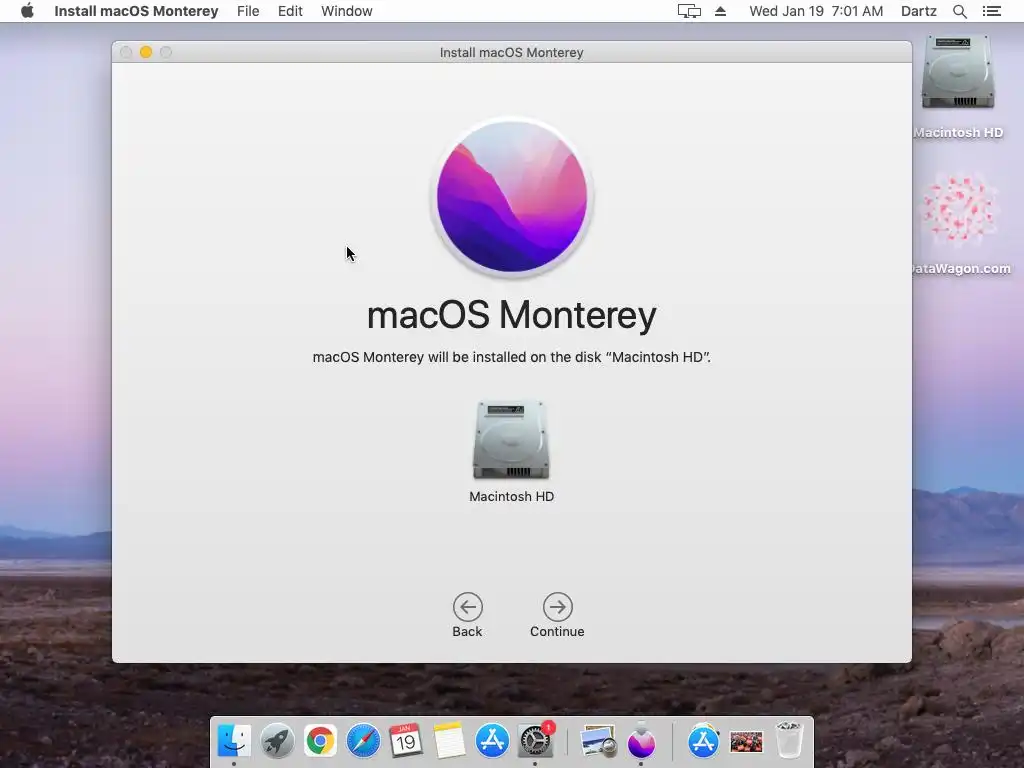Click the large "macOS Monterey" heading

[x=511, y=315]
